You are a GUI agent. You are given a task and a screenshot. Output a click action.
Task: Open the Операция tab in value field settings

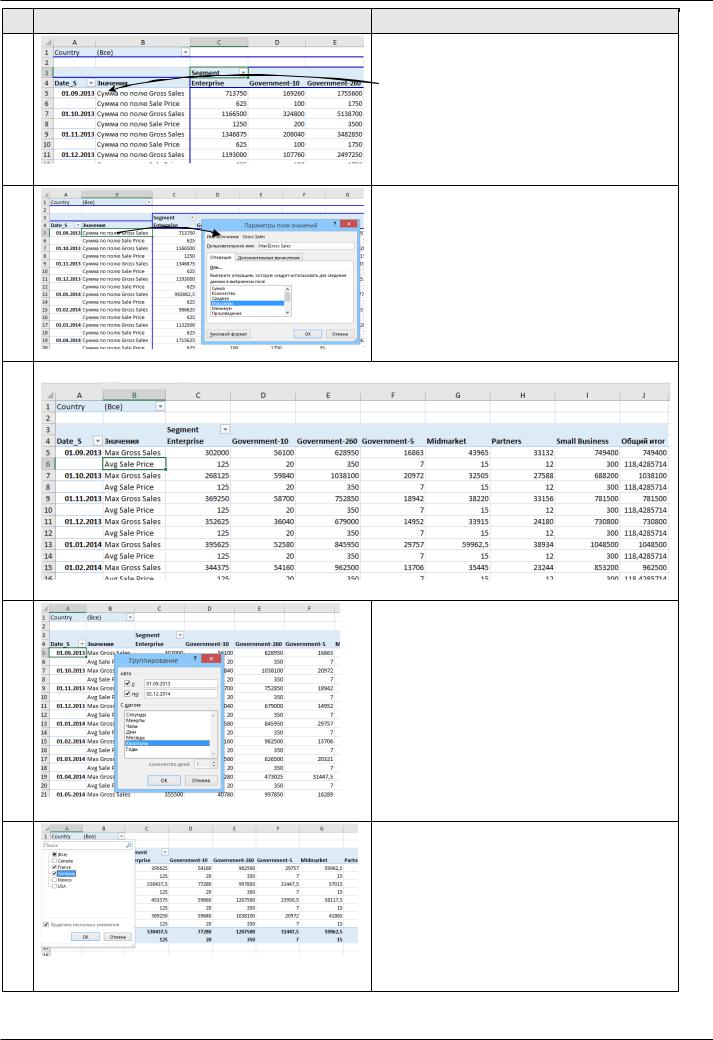pyautogui.click(x=221, y=257)
